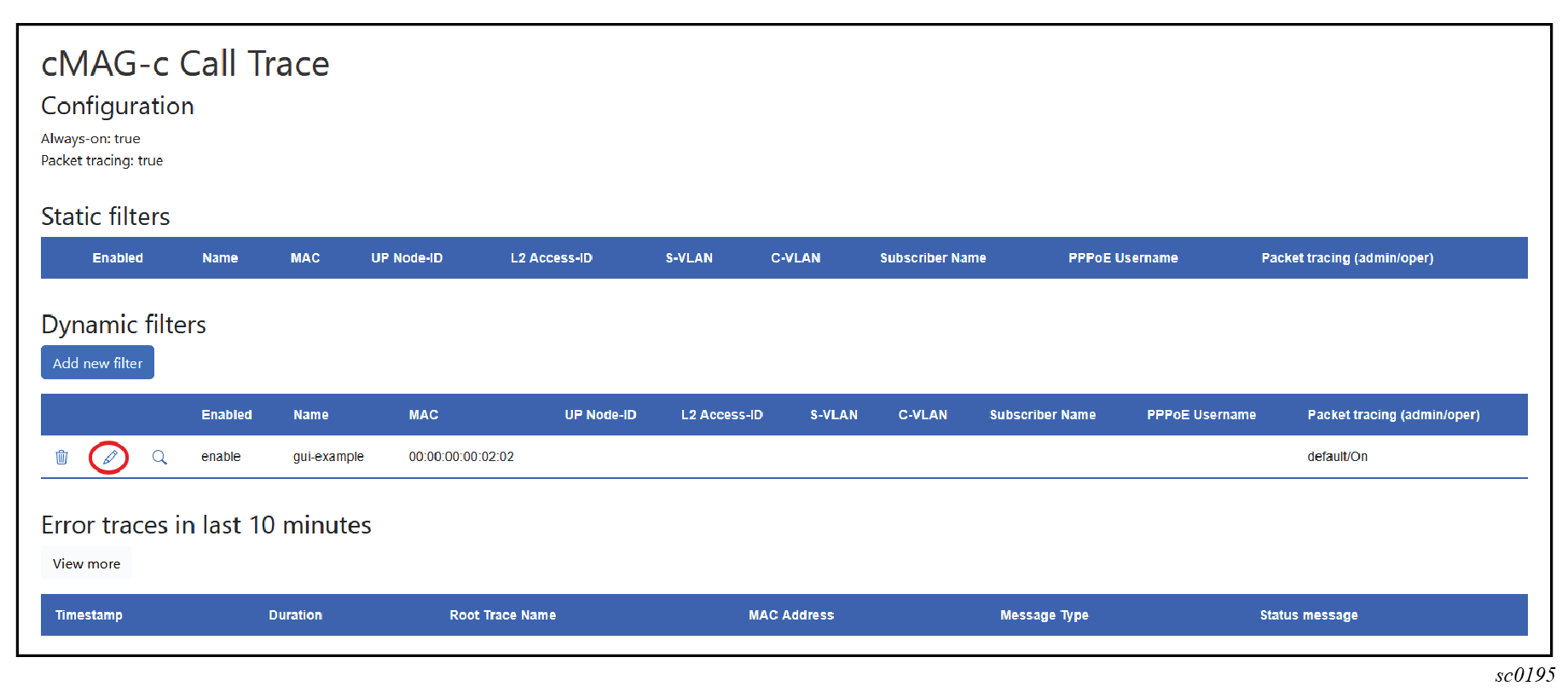Viewport: 1568px width, 692px height.
Task: Select the gui-example name cell
Action: [328, 457]
